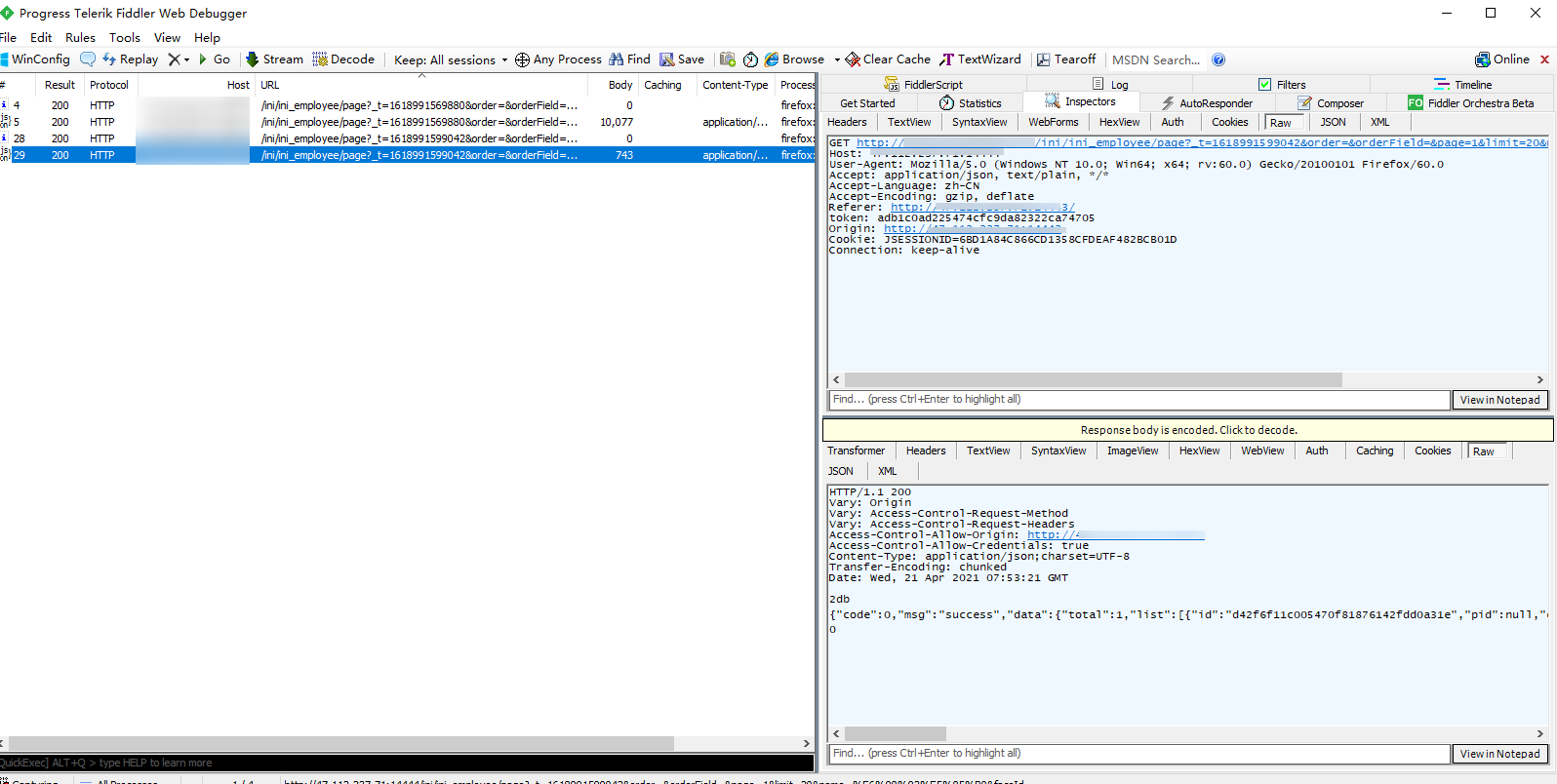Viewport: 1557px width, 784px height.
Task: Open the Edit menu
Action: (41, 37)
